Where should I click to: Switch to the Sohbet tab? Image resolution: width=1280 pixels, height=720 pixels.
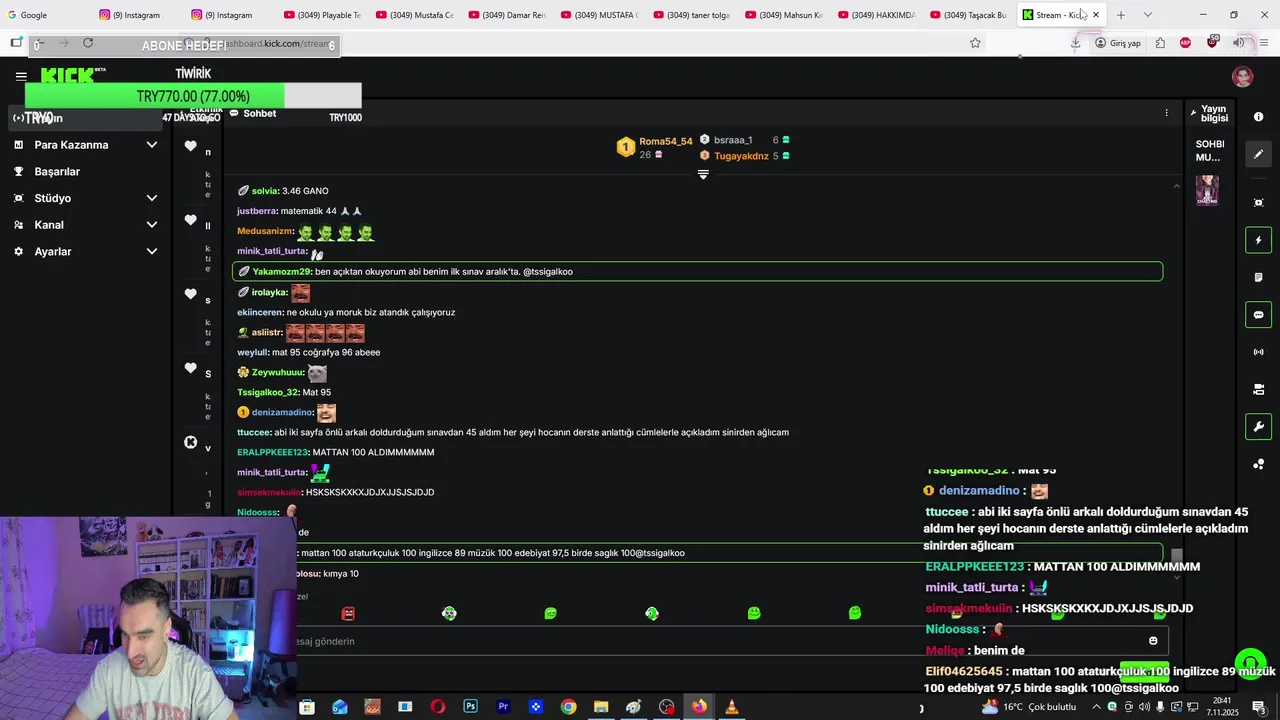click(253, 113)
